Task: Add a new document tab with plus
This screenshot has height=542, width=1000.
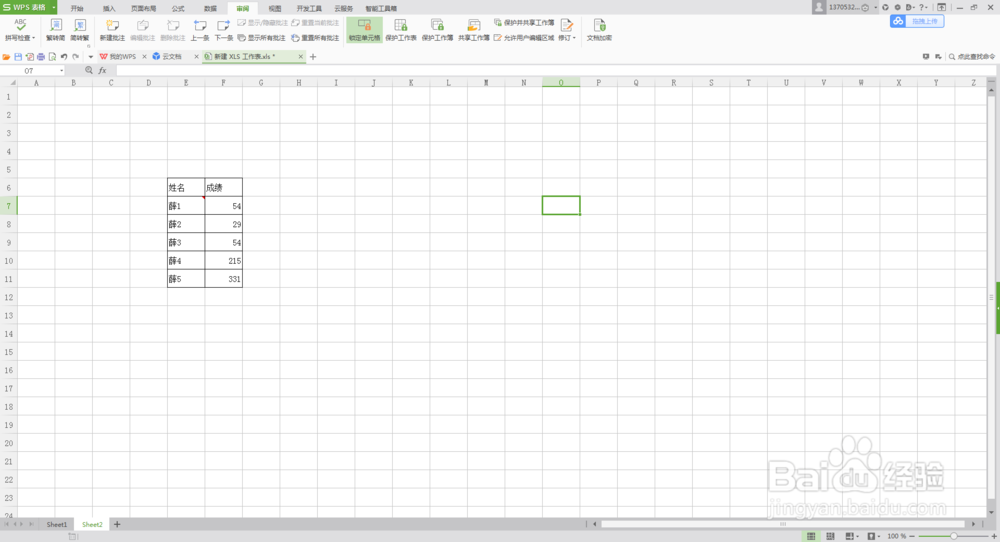Action: click(312, 57)
